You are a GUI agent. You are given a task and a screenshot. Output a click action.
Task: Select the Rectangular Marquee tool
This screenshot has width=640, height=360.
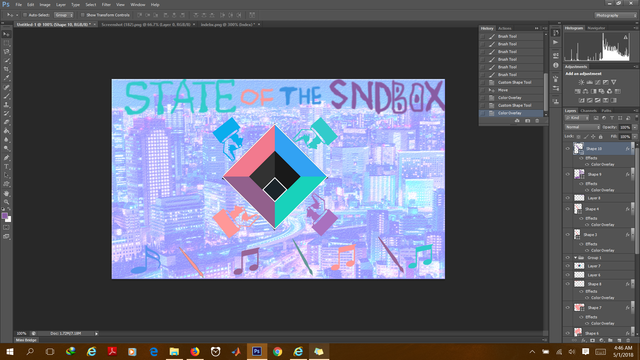click(x=6, y=43)
